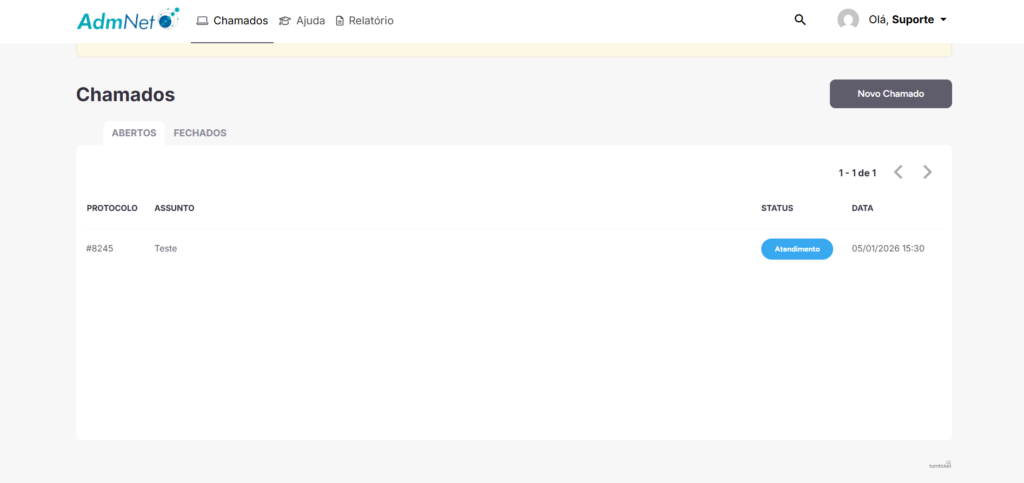Open the Relatório menu item
1024x483 pixels.
371,21
